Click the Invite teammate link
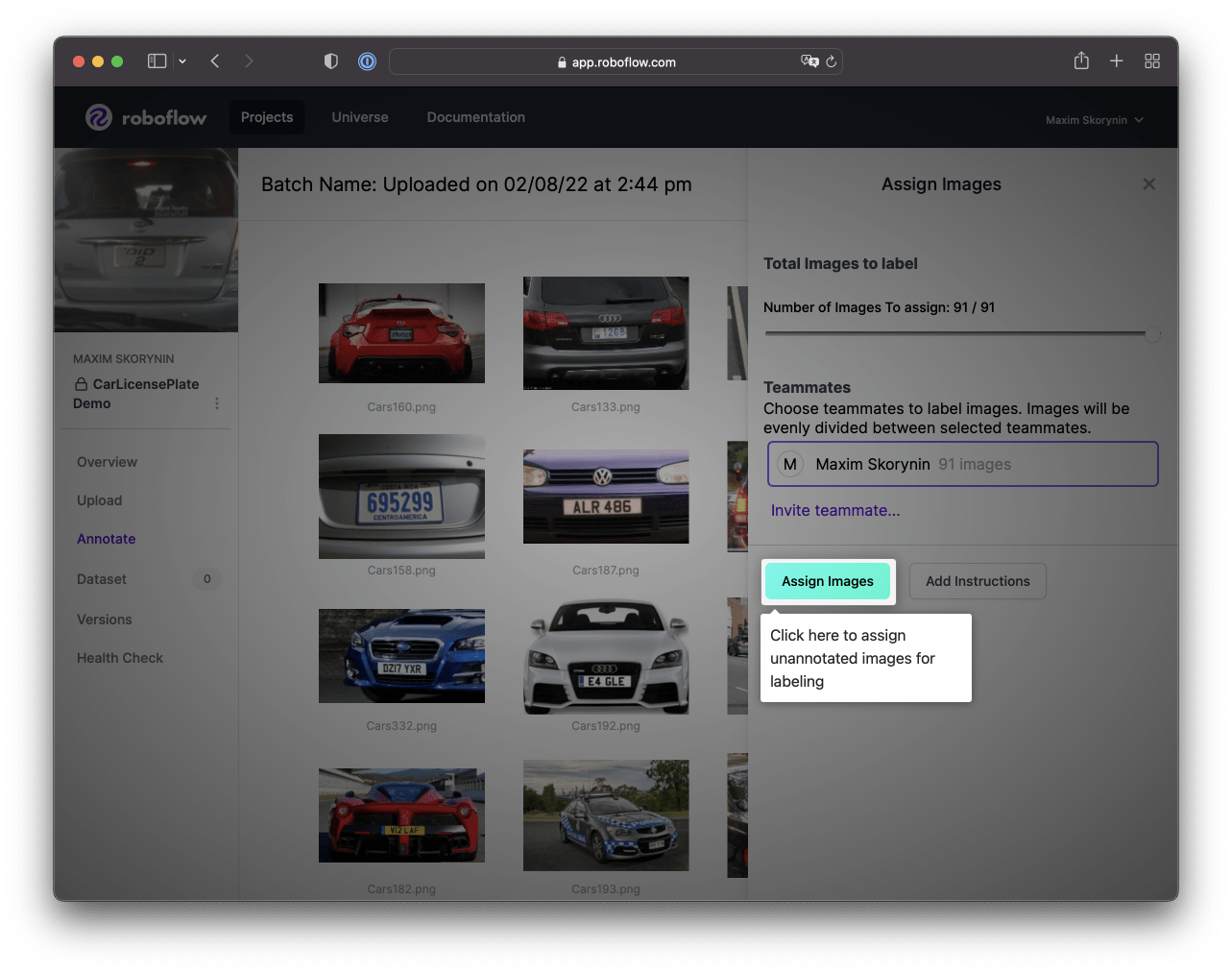Viewport: 1232px width, 972px height. 835,510
